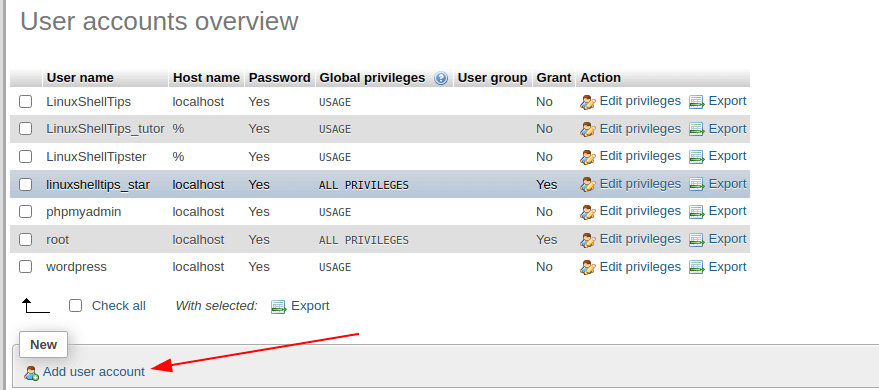Image resolution: width=879 pixels, height=390 pixels.
Task: Select the root user checkbox
Action: (x=25, y=239)
